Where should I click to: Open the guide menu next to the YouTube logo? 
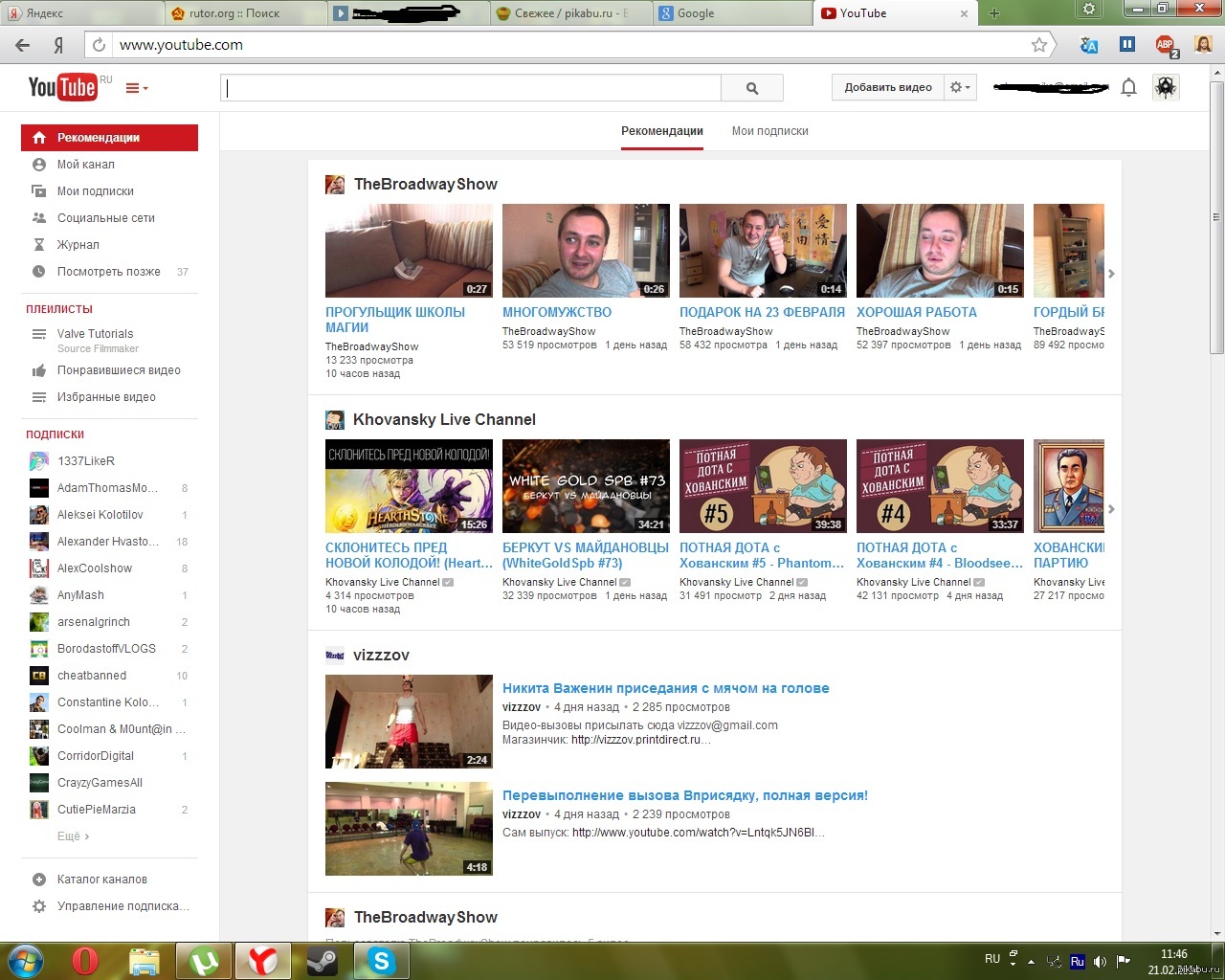[137, 88]
